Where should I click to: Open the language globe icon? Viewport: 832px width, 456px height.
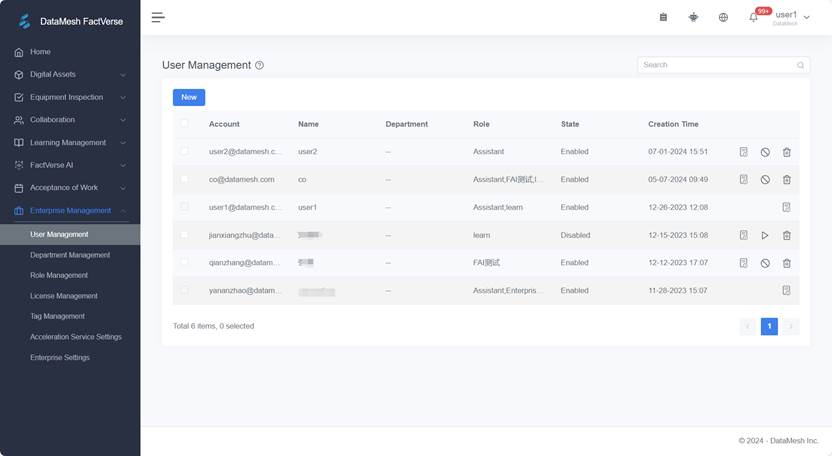[x=723, y=17]
